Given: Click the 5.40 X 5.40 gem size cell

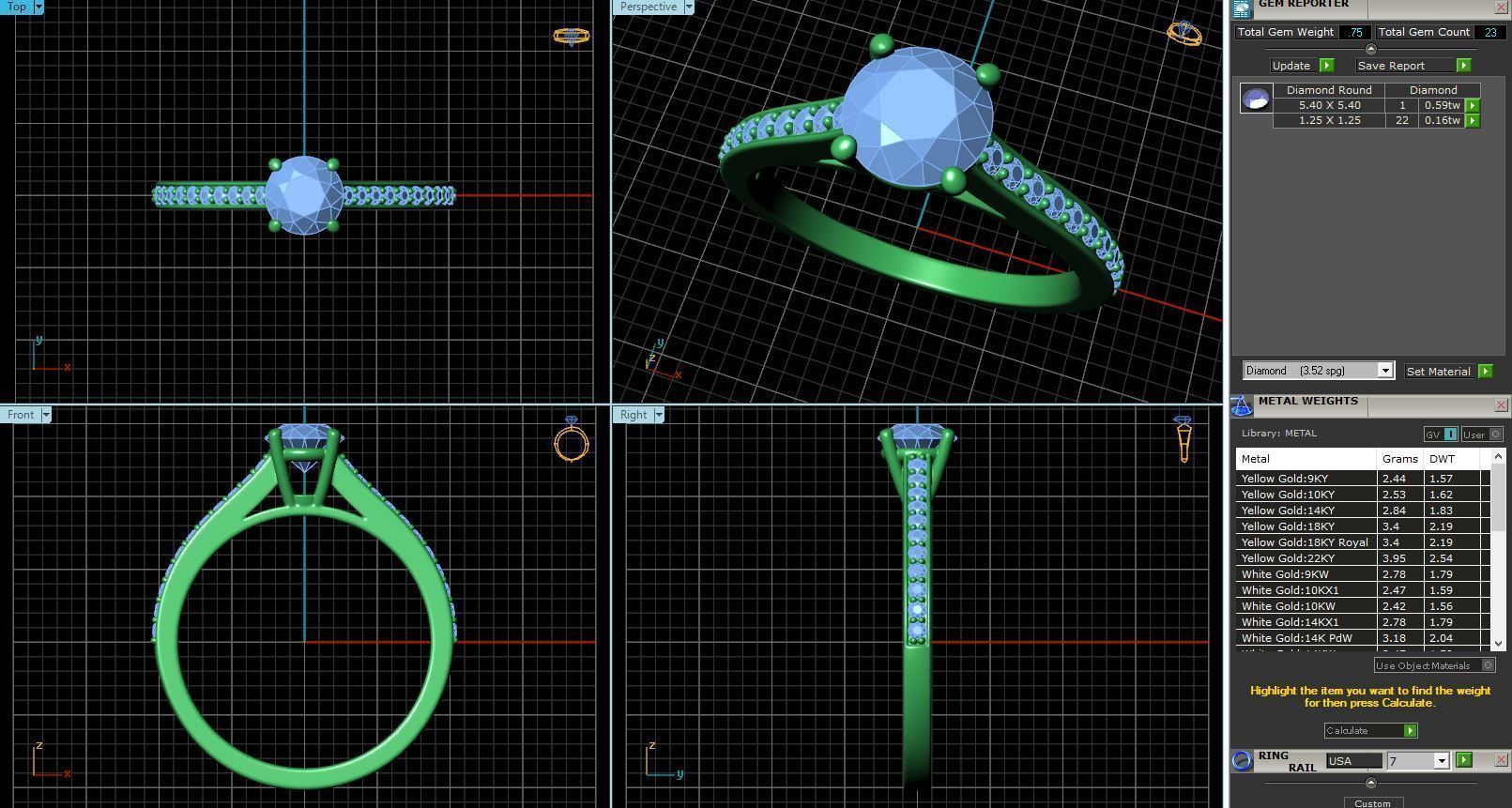Looking at the screenshot, I should pos(1329,105).
